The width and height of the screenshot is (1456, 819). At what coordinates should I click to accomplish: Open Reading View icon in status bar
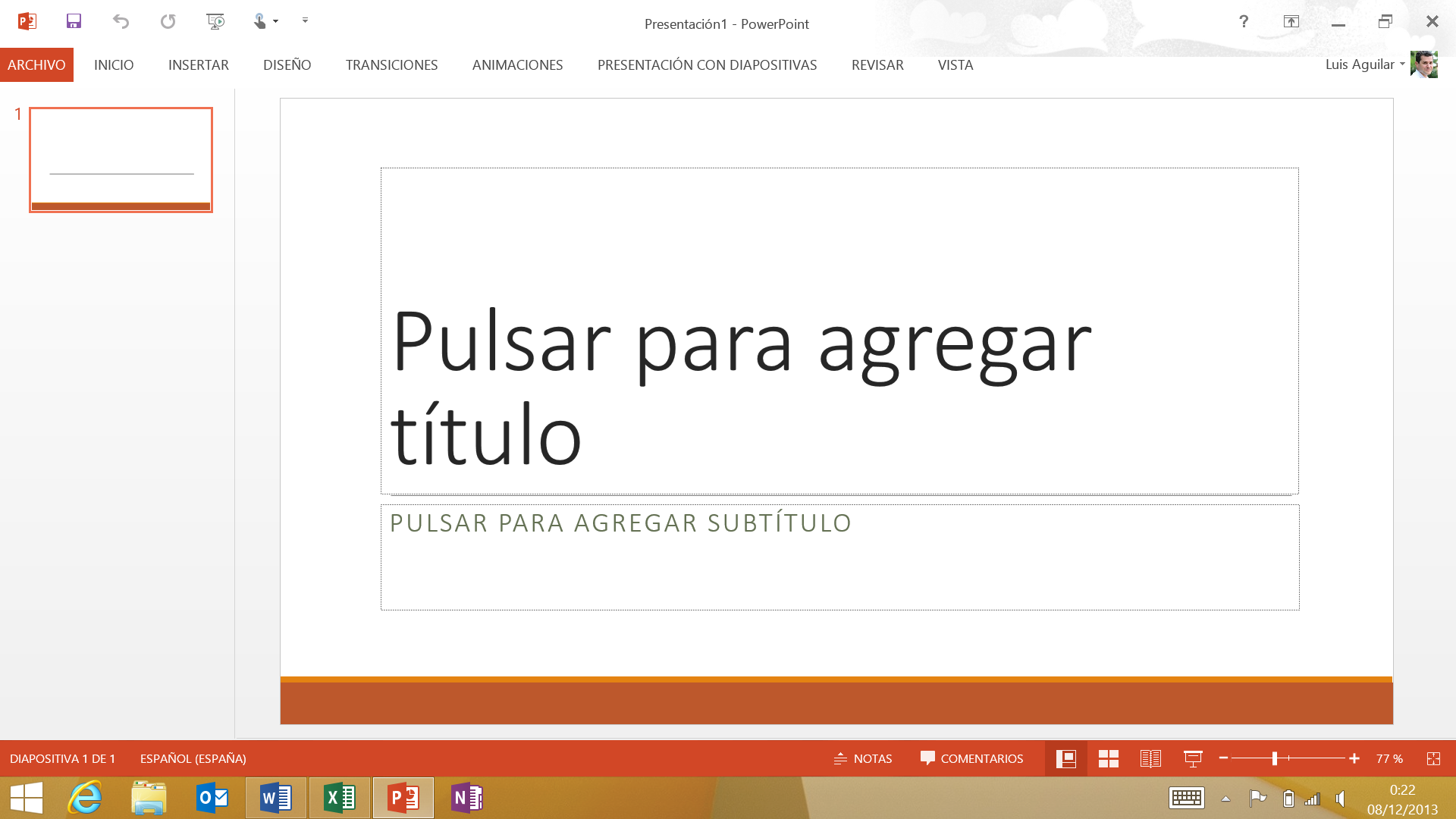[x=1150, y=758]
